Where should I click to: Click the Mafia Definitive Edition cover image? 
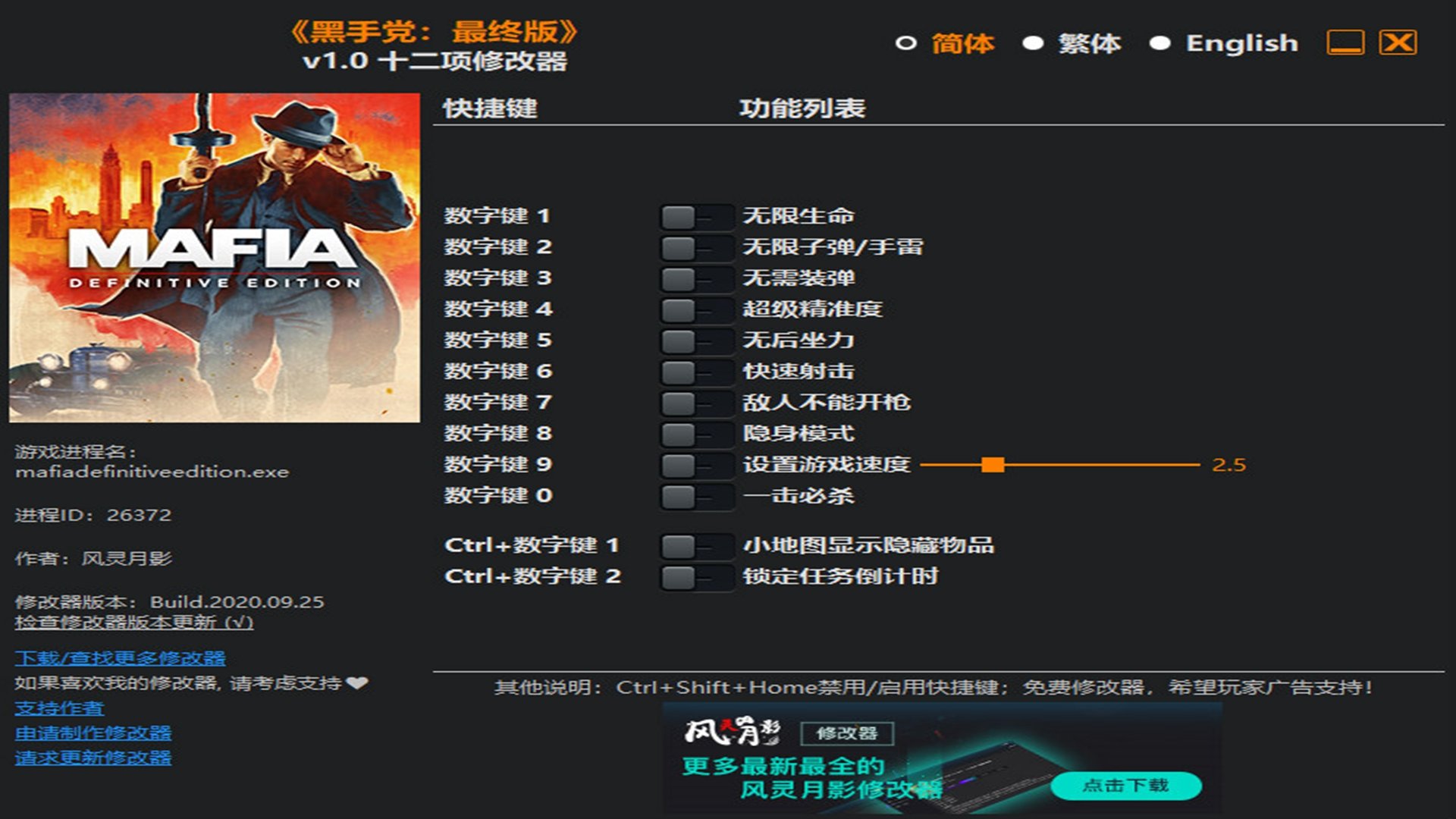coord(215,258)
